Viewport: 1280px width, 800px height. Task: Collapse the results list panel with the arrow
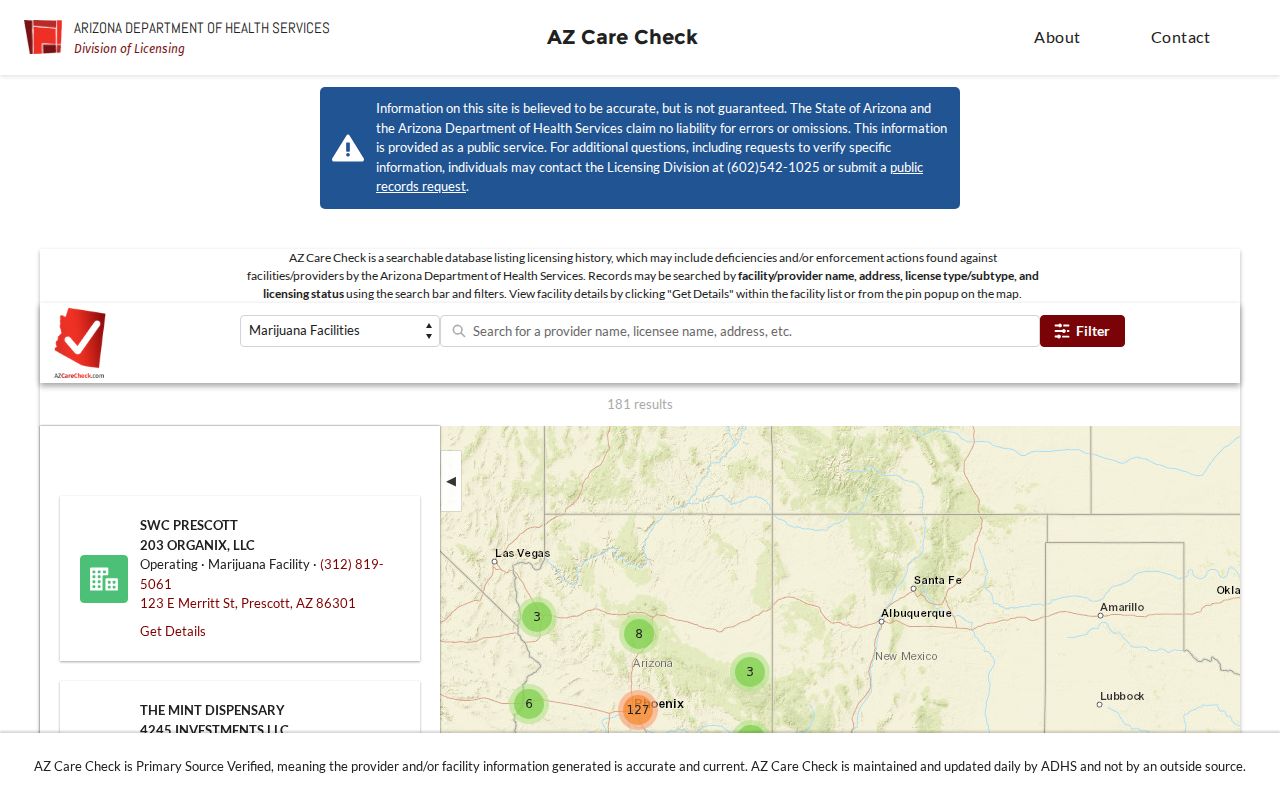451,481
